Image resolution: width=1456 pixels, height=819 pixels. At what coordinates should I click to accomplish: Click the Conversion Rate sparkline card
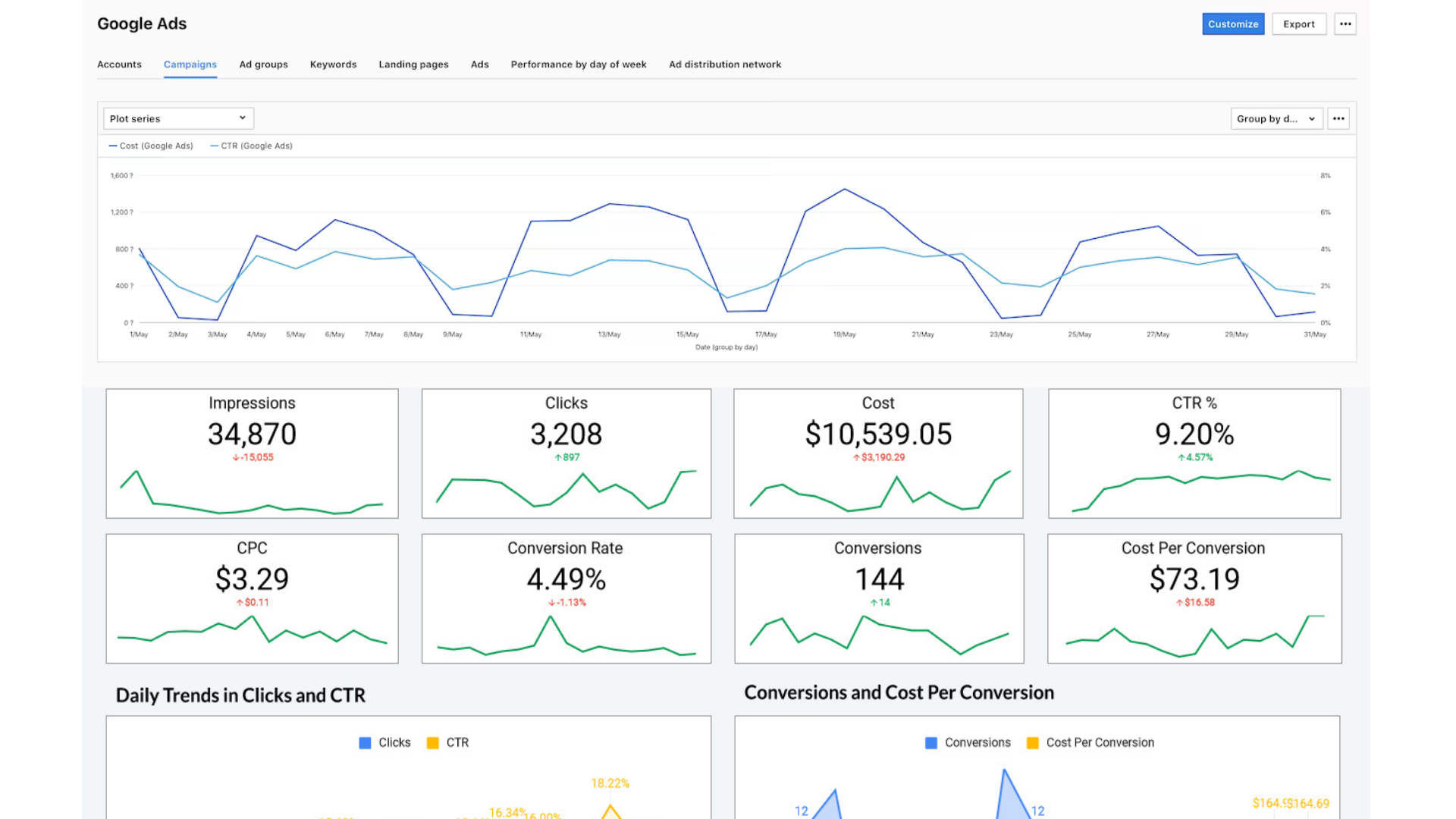tap(566, 598)
